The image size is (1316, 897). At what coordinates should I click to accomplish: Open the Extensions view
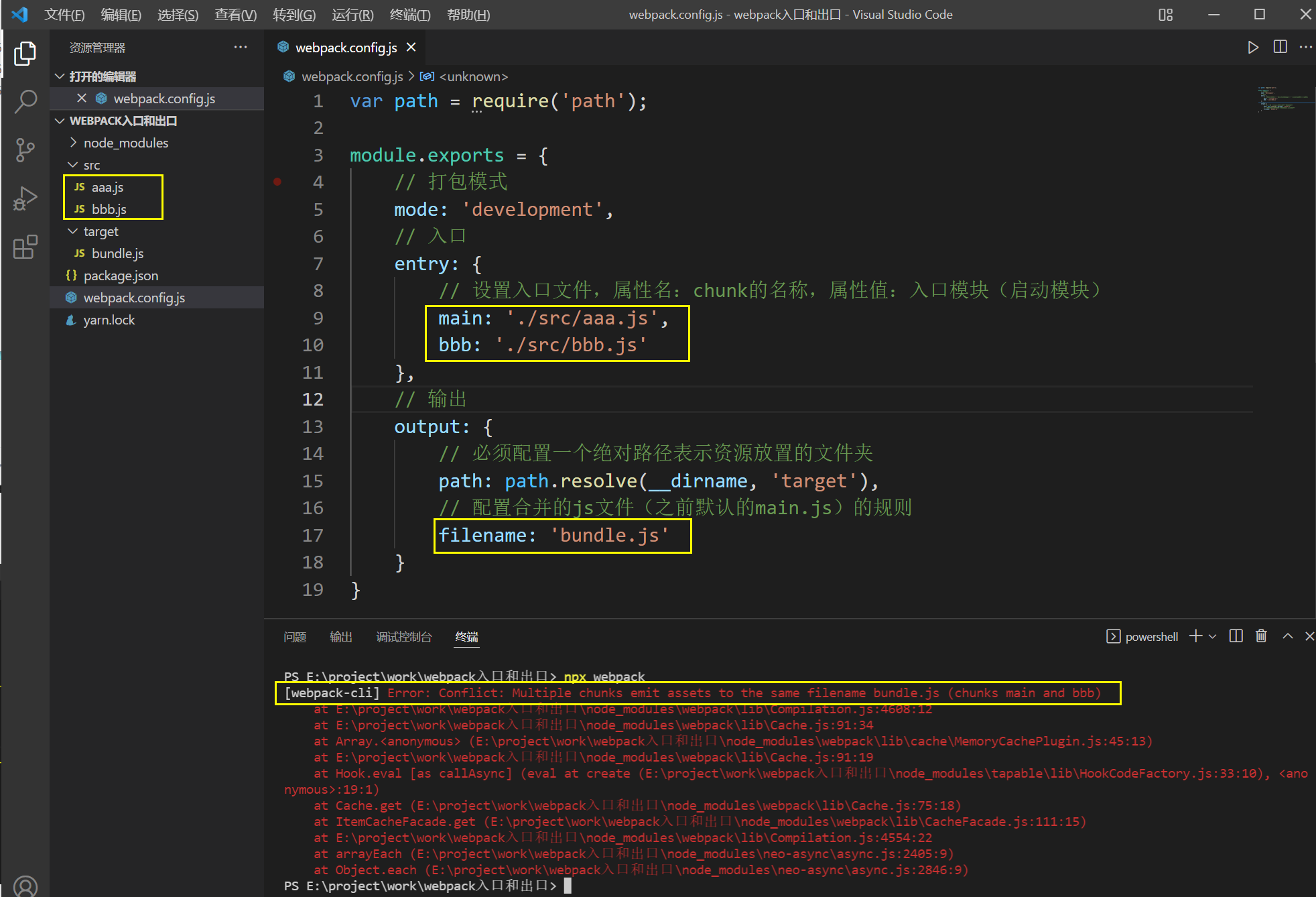pos(25,247)
